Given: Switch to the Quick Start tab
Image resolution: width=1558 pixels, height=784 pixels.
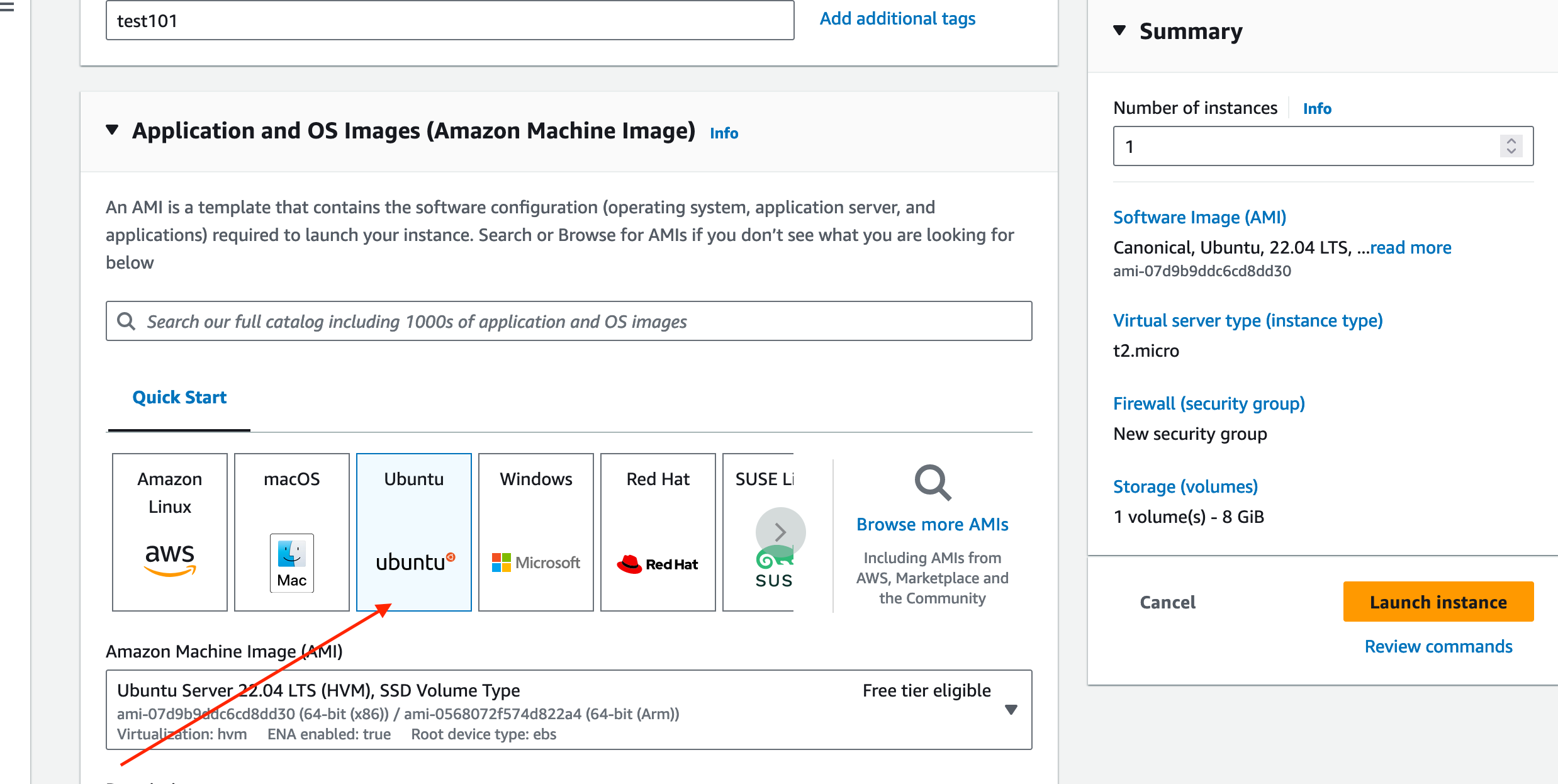Looking at the screenshot, I should tap(179, 398).
